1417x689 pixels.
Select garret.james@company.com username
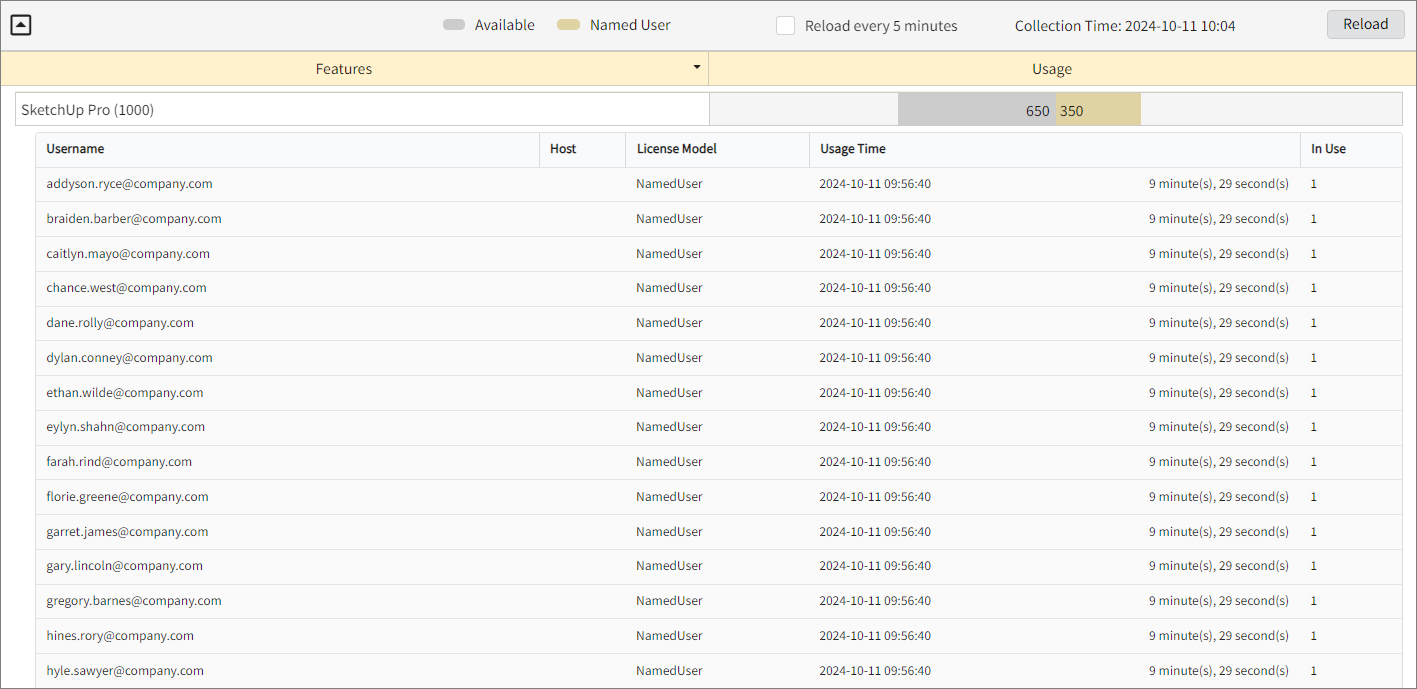point(127,532)
